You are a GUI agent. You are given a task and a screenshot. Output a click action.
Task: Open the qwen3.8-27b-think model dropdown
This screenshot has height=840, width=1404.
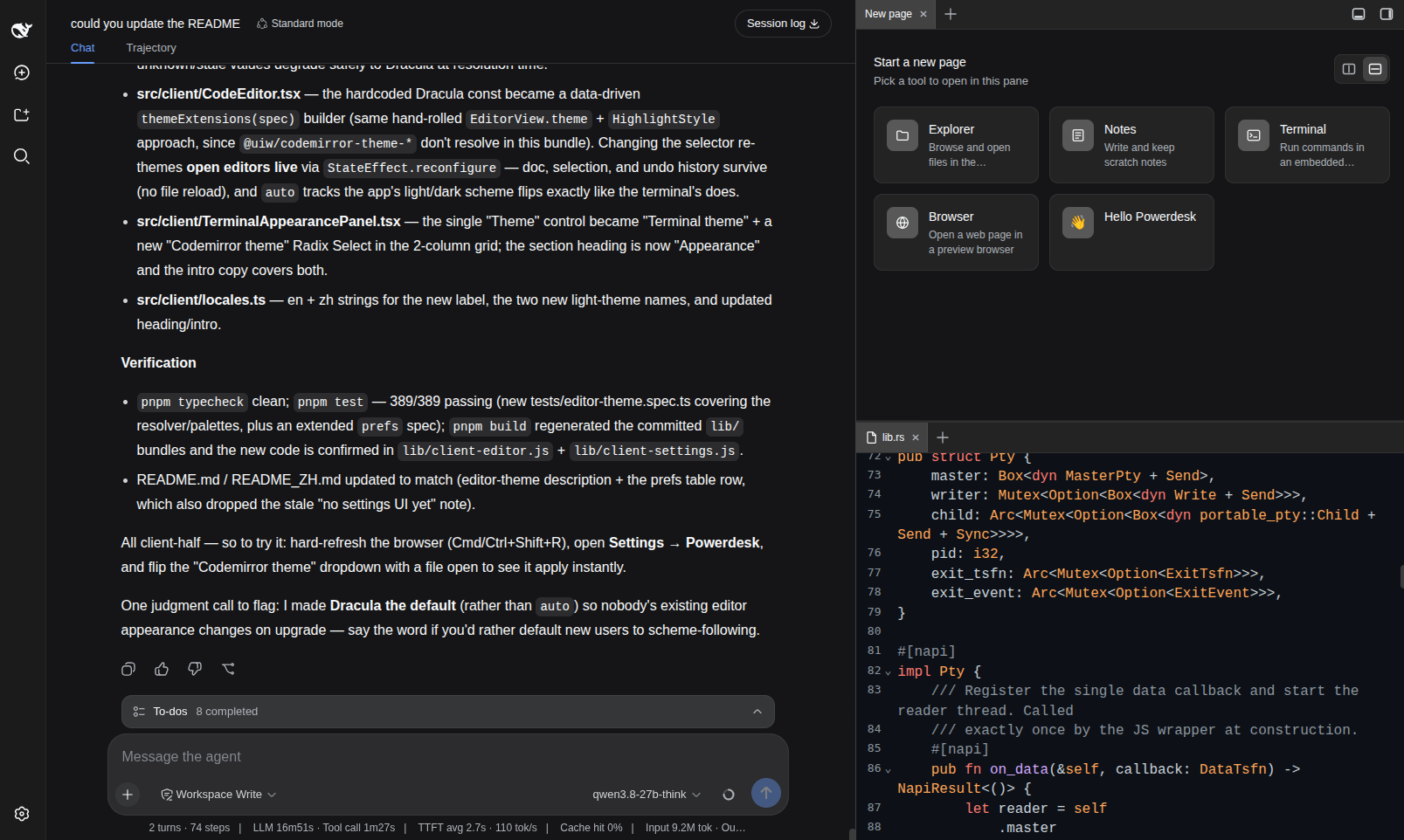coord(647,795)
